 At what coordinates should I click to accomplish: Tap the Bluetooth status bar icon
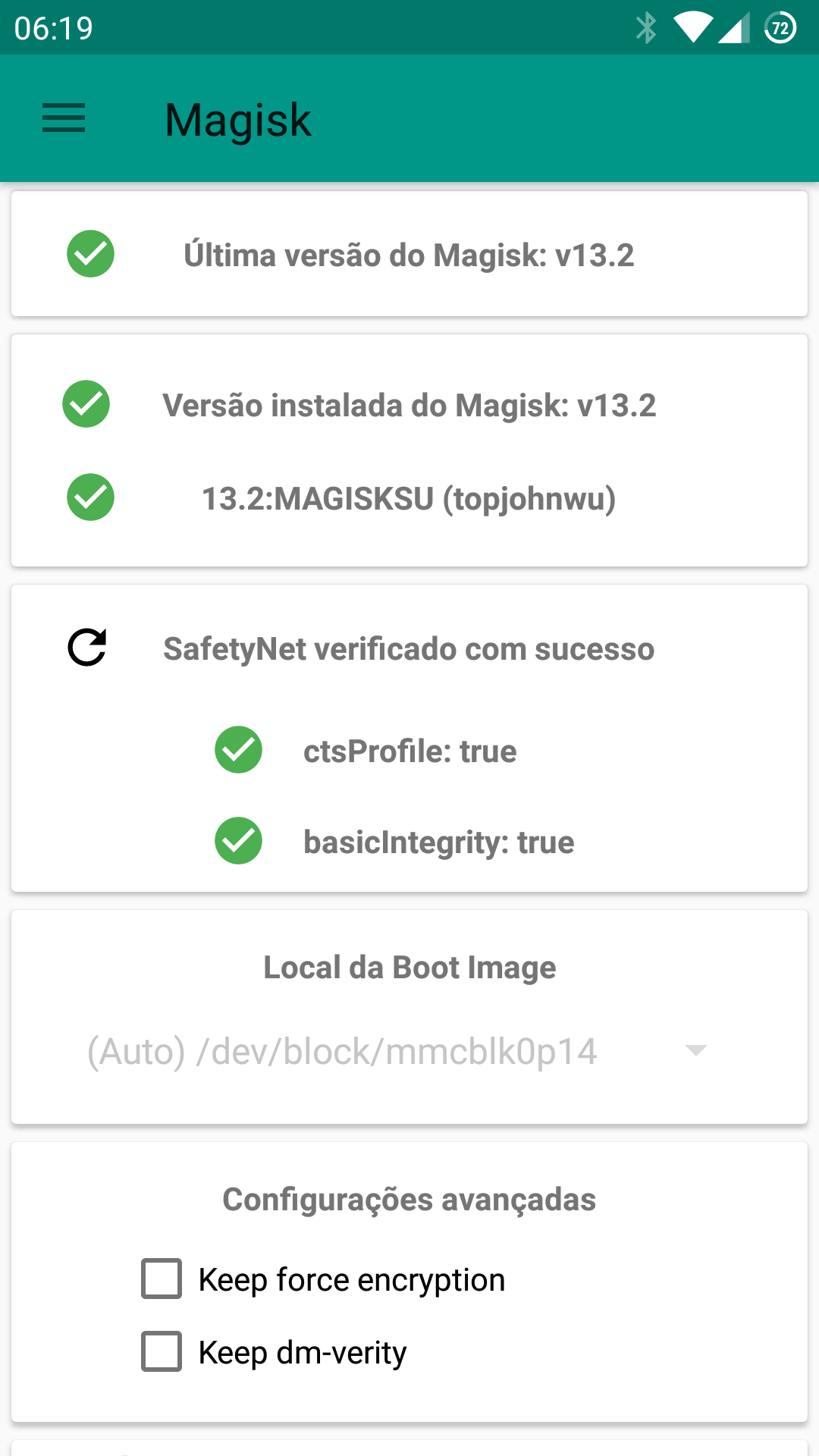click(x=646, y=28)
